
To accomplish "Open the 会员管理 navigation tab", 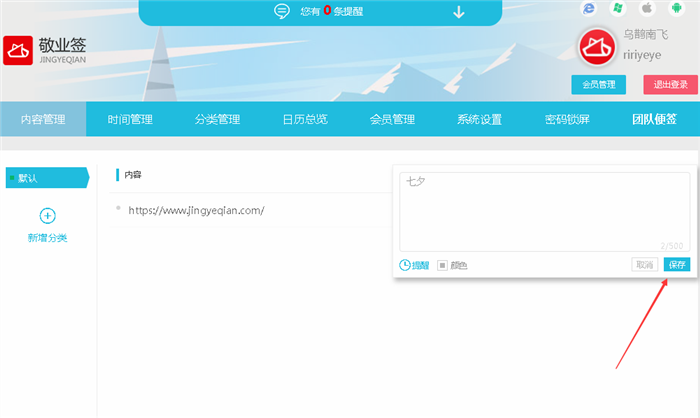I will [392, 119].
